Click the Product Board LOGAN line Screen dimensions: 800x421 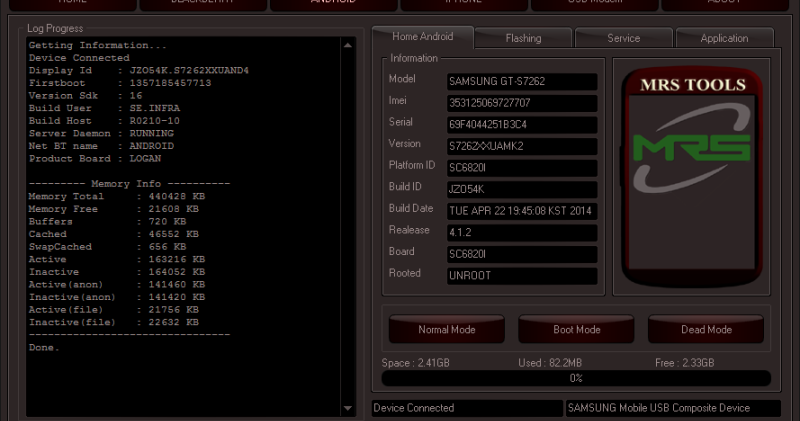pos(95,159)
